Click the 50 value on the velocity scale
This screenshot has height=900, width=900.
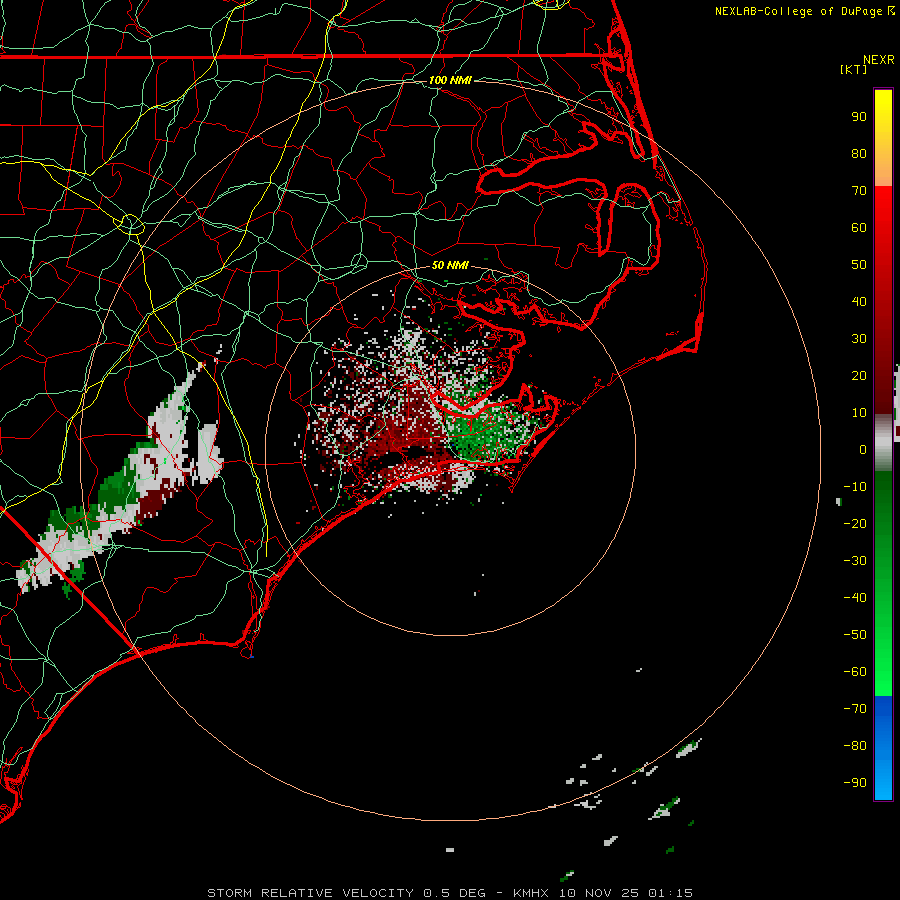tap(859, 265)
